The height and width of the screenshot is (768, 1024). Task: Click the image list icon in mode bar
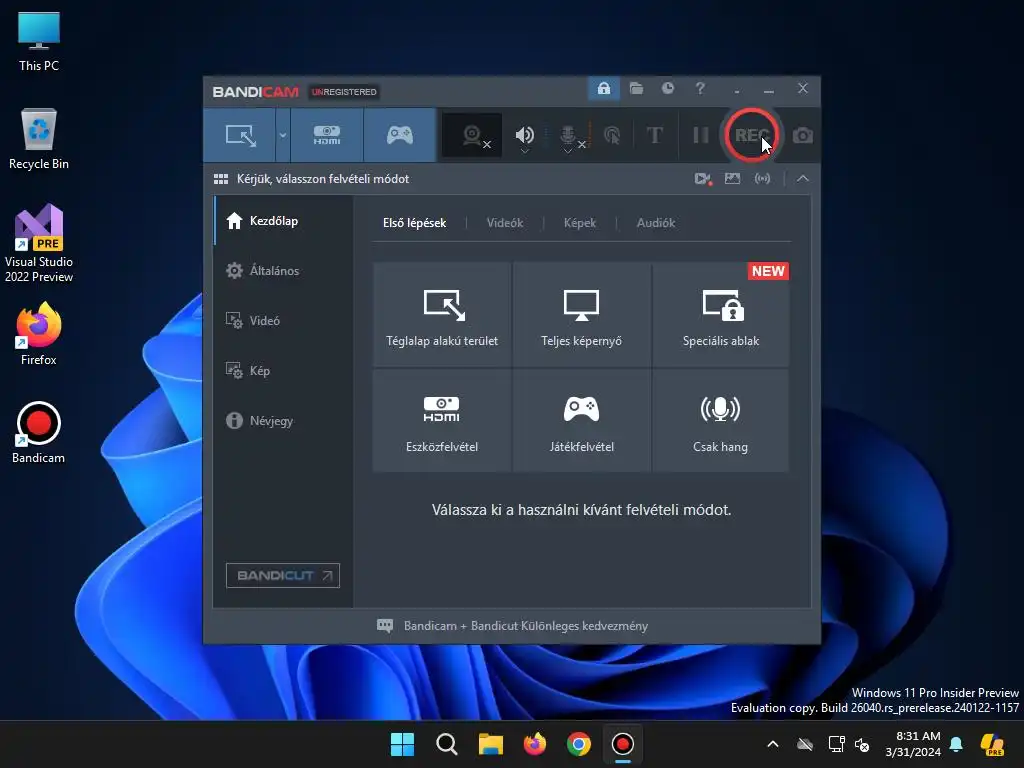click(732, 178)
